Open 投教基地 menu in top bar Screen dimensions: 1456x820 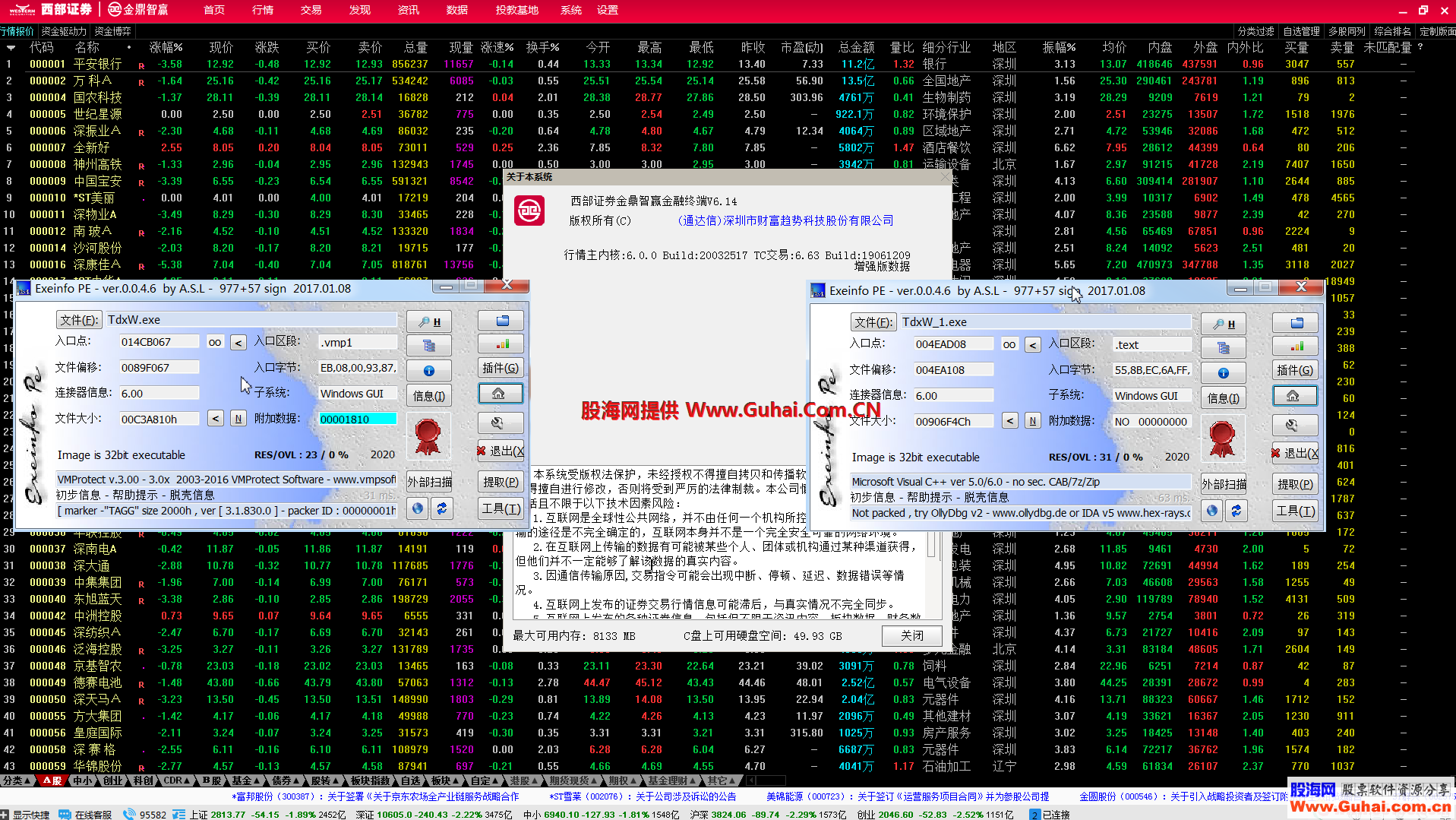pyautogui.click(x=517, y=10)
